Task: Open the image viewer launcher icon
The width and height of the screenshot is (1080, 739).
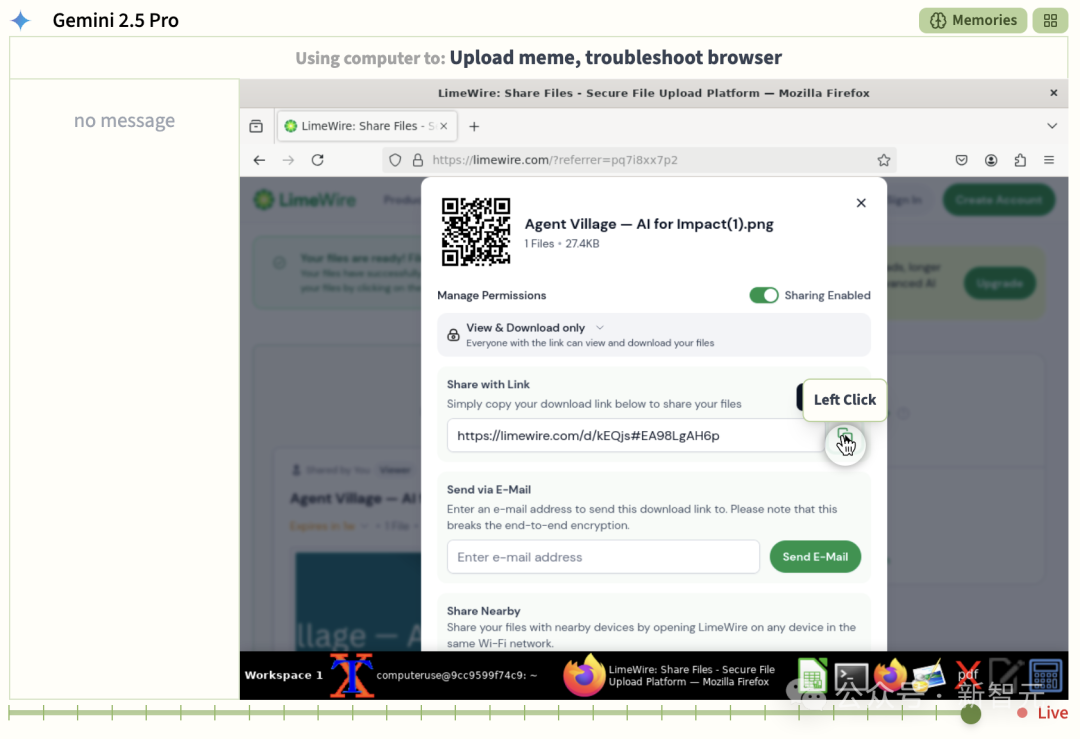Action: [x=929, y=675]
